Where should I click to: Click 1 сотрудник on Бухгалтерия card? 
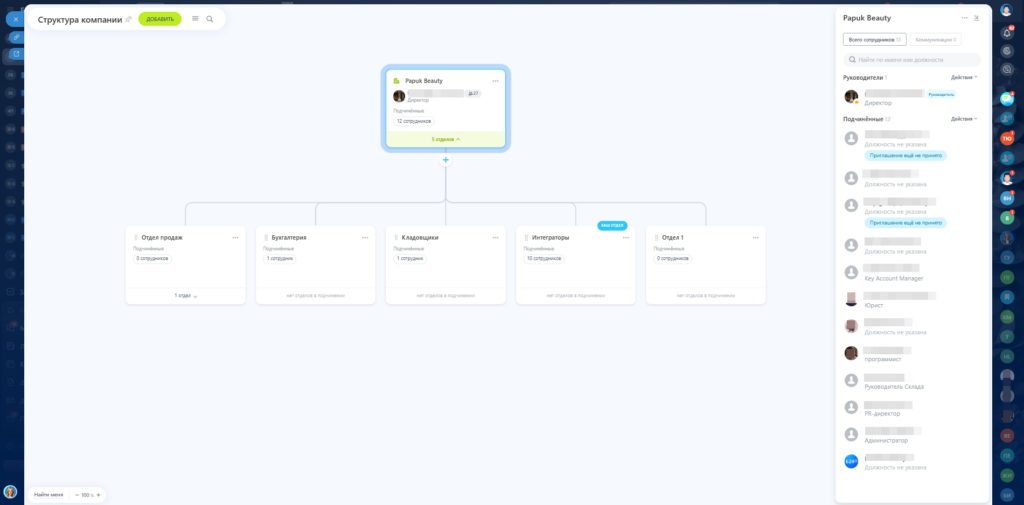pyautogui.click(x=280, y=259)
